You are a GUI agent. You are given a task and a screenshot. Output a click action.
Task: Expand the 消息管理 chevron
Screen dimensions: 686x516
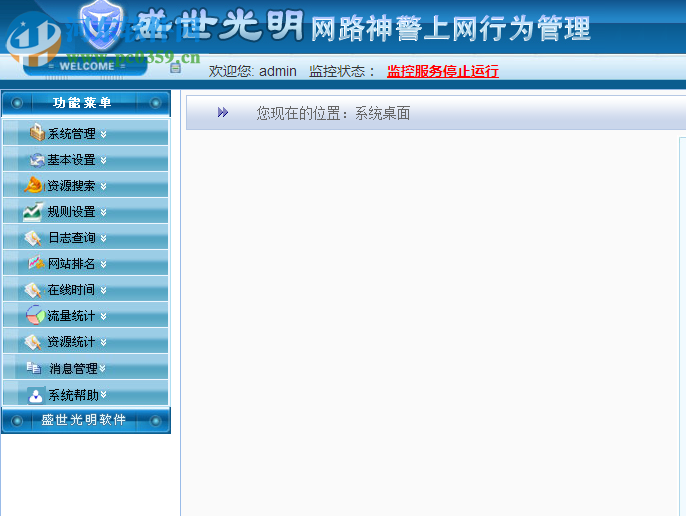pyautogui.click(x=102, y=369)
